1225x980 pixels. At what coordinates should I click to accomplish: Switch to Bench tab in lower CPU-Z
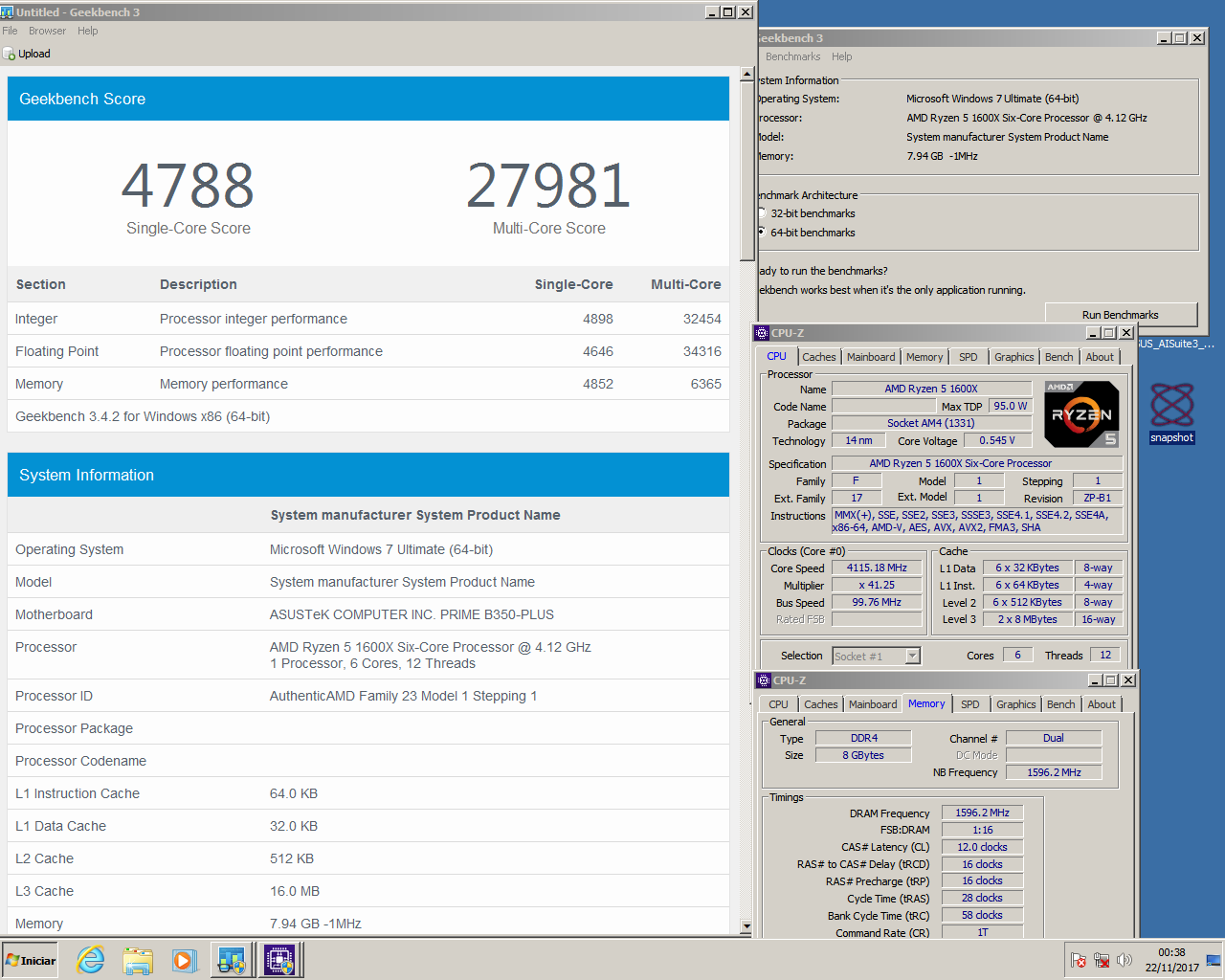pos(1060,704)
